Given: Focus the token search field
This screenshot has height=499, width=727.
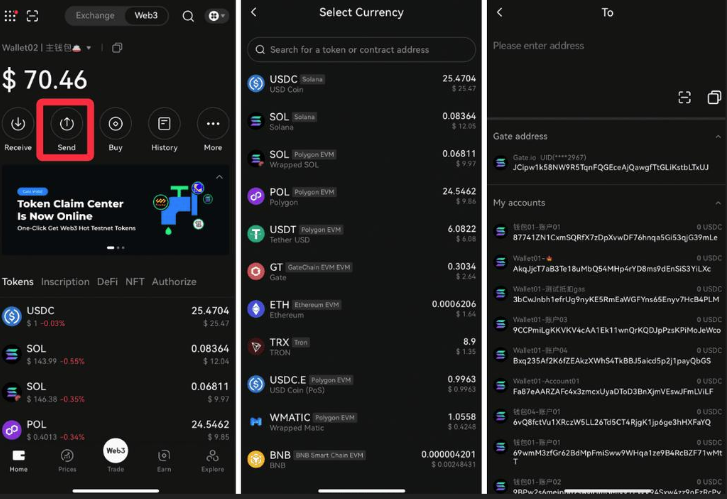Looking at the screenshot, I should (x=361, y=50).
